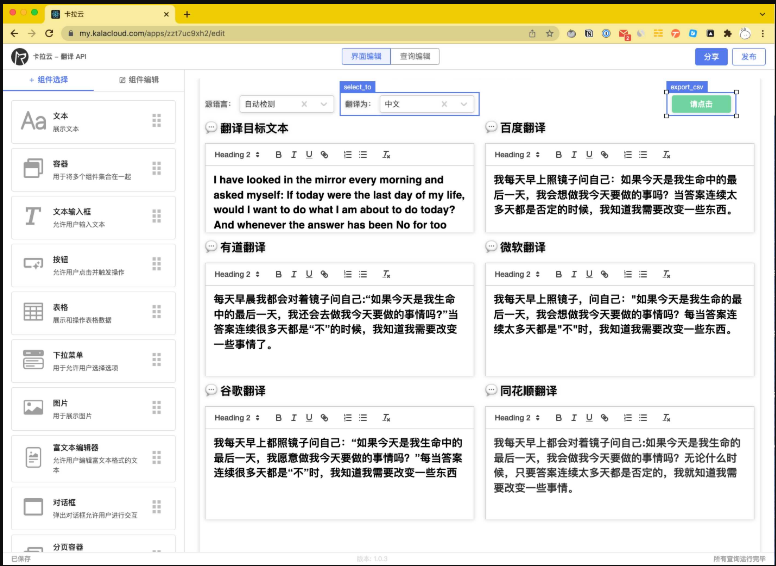Select the 富文本编辑器 component
Screen dimensions: 776x566
pos(94,459)
